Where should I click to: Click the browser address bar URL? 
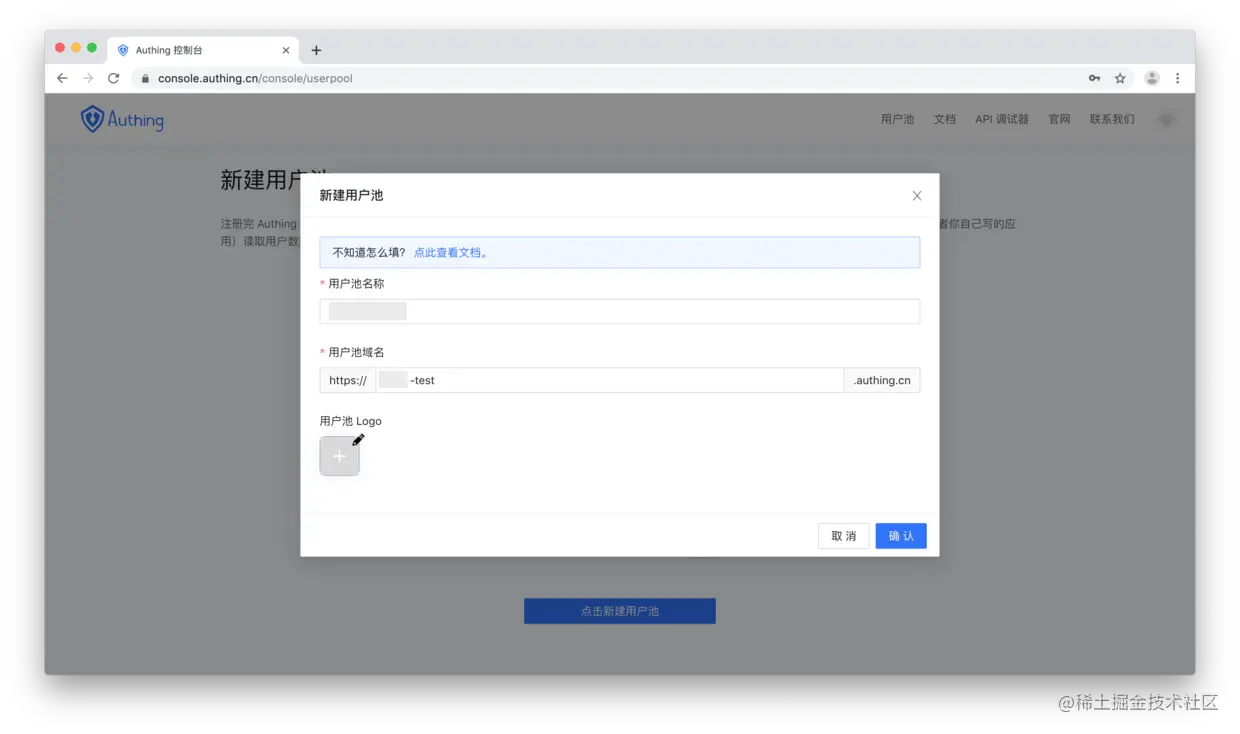255,78
